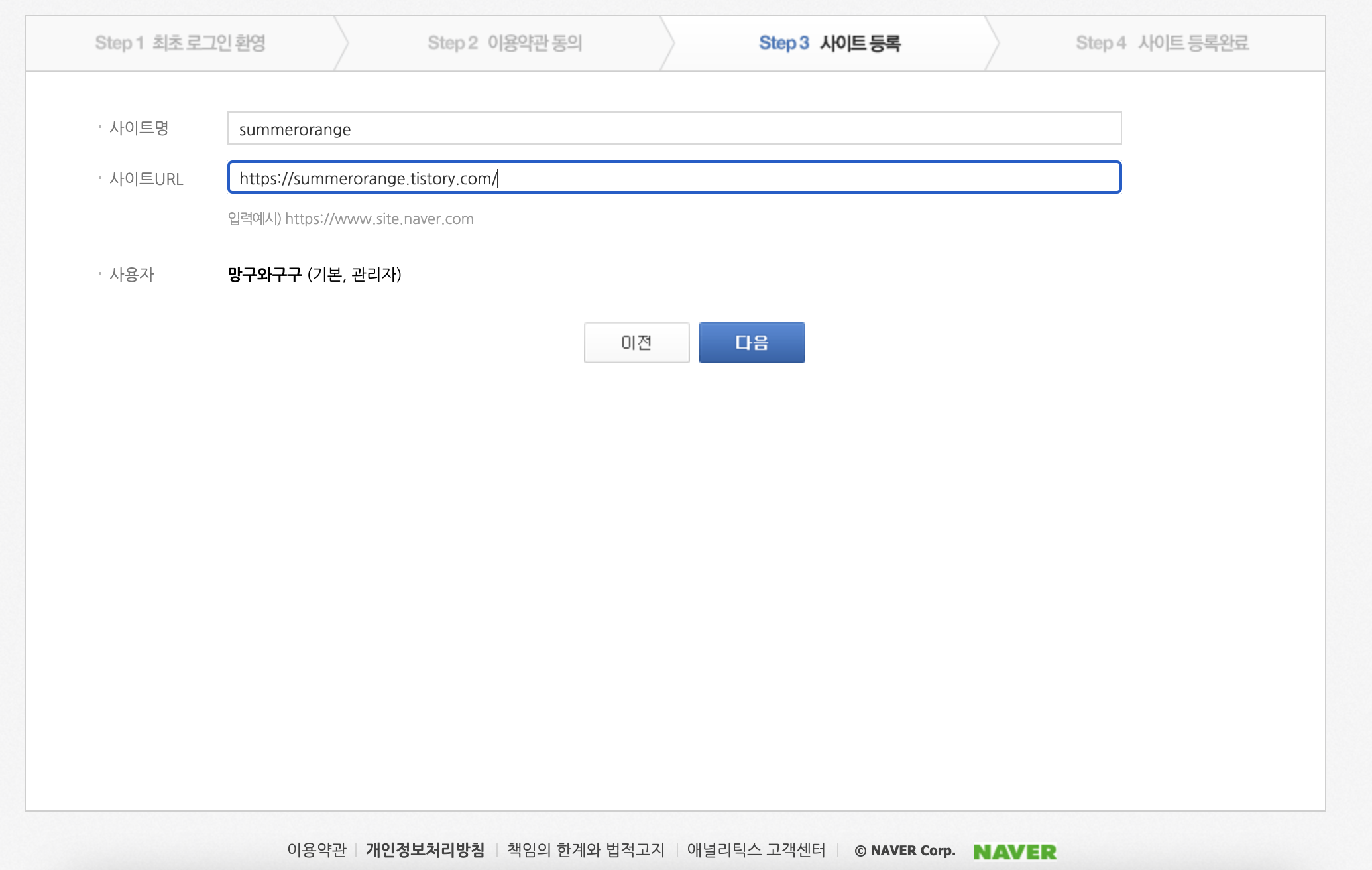
Task: Click the © NAVER Corp. text
Action: pos(905,851)
